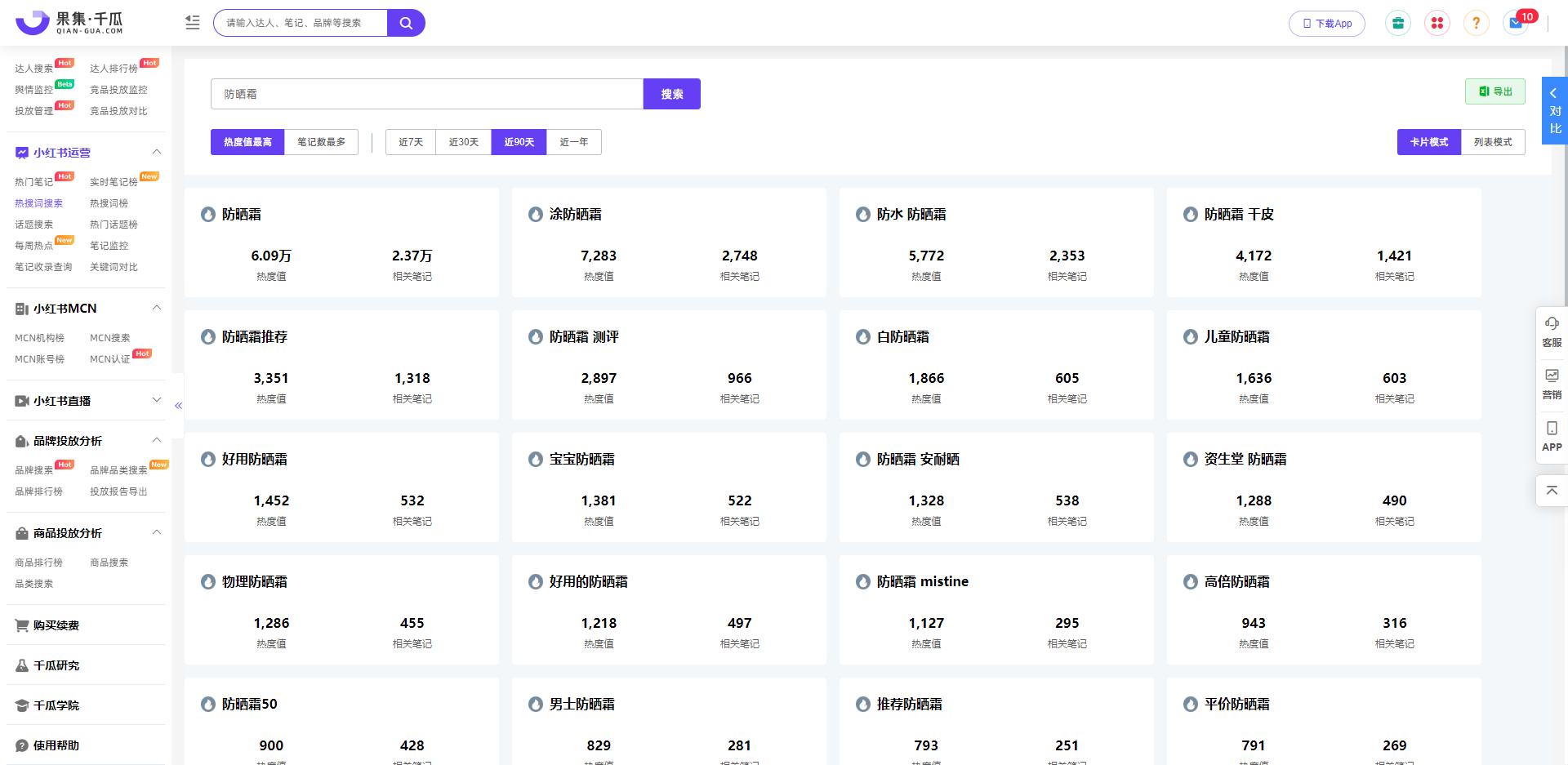This screenshot has width=1568, height=765.
Task: Click the orange question mark help icon
Action: [x=1477, y=23]
